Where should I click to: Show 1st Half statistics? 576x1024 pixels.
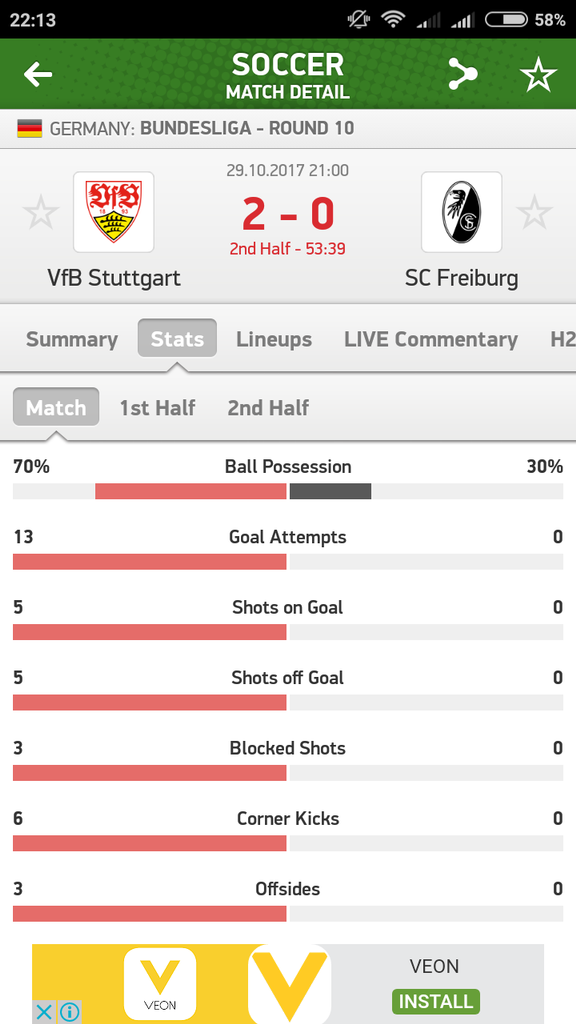point(157,408)
